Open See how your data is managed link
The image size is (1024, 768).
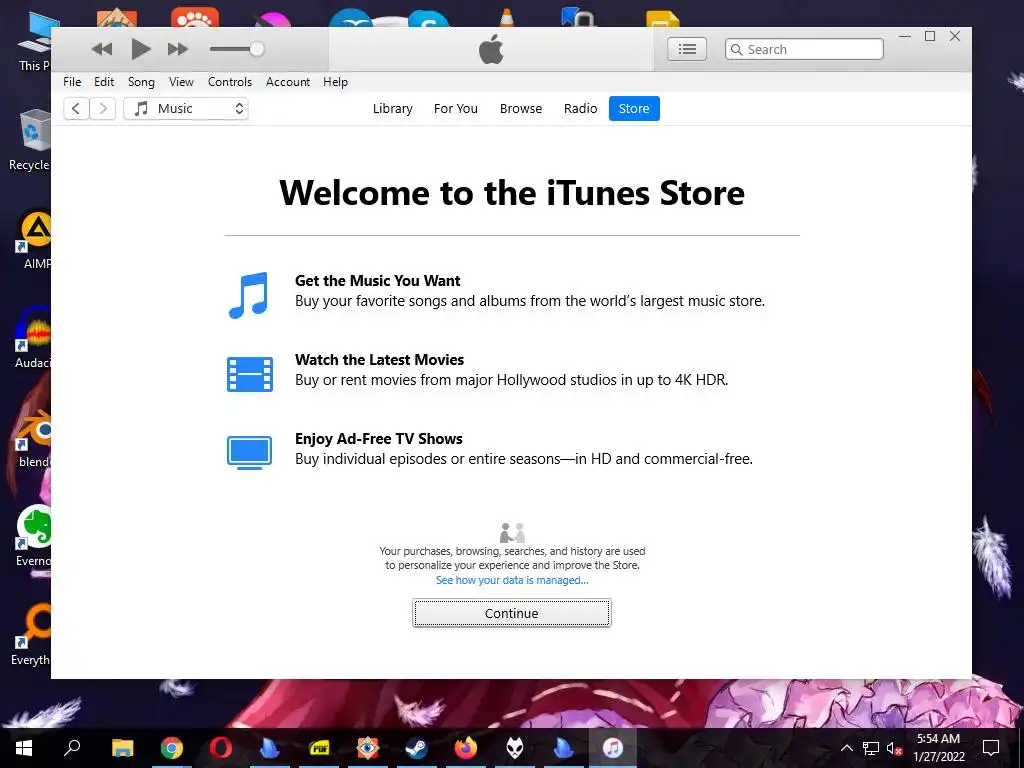point(512,580)
